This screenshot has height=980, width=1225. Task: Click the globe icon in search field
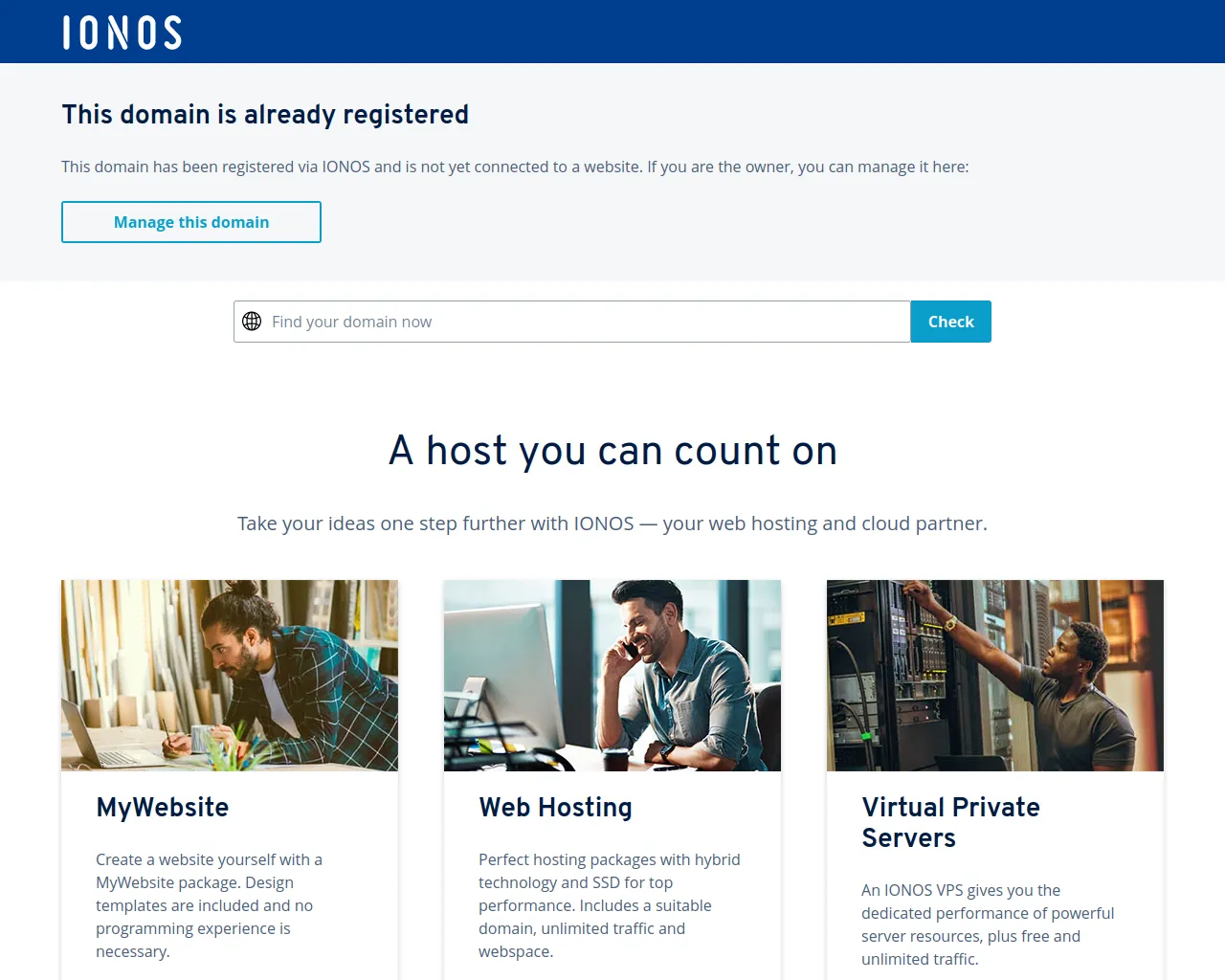click(252, 322)
